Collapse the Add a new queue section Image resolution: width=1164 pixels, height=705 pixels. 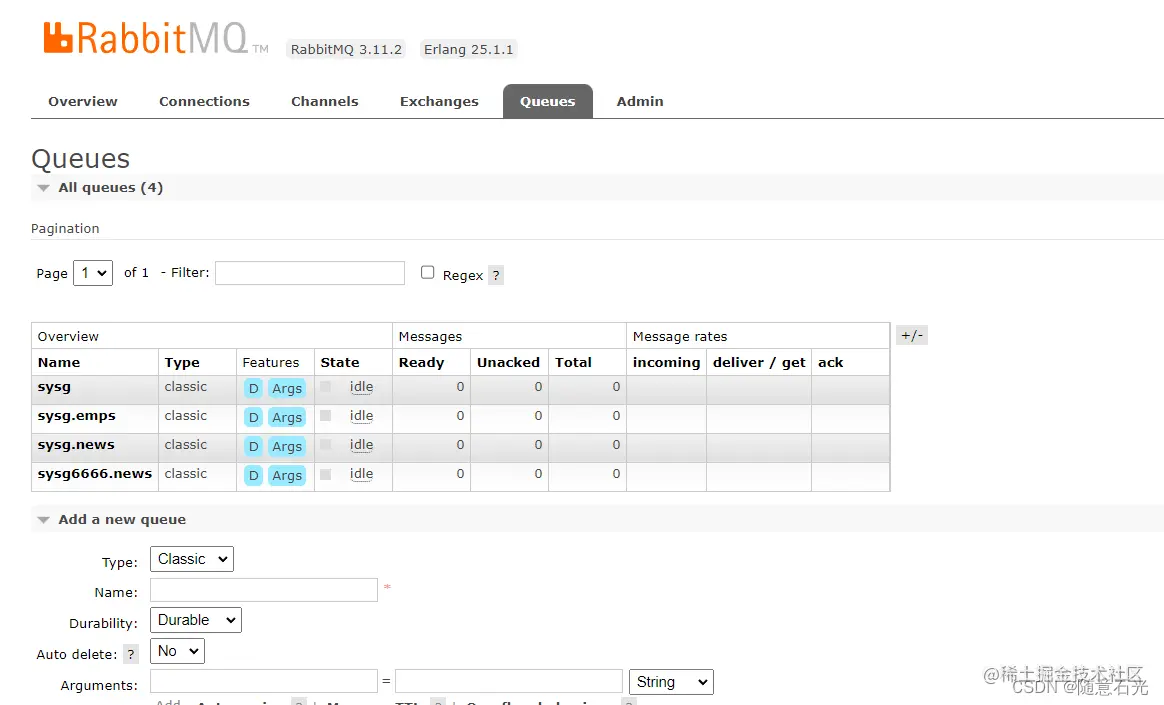point(122,519)
